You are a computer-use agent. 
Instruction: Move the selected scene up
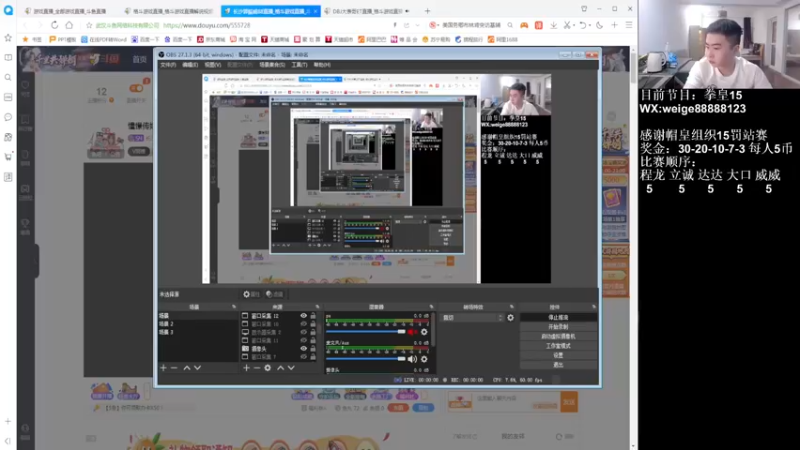(x=187, y=368)
